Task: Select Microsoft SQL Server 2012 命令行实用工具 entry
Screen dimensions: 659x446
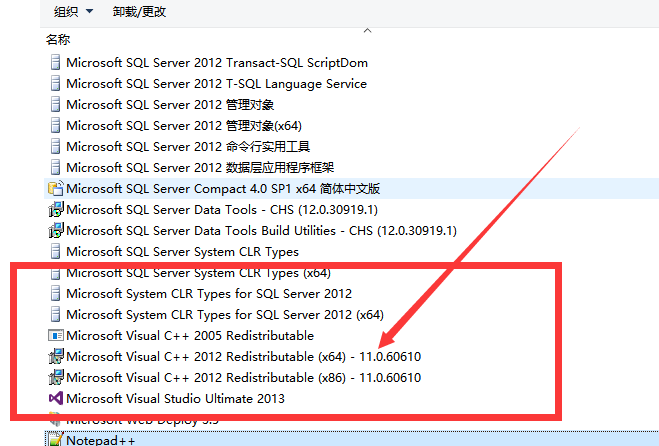Action: [188, 146]
